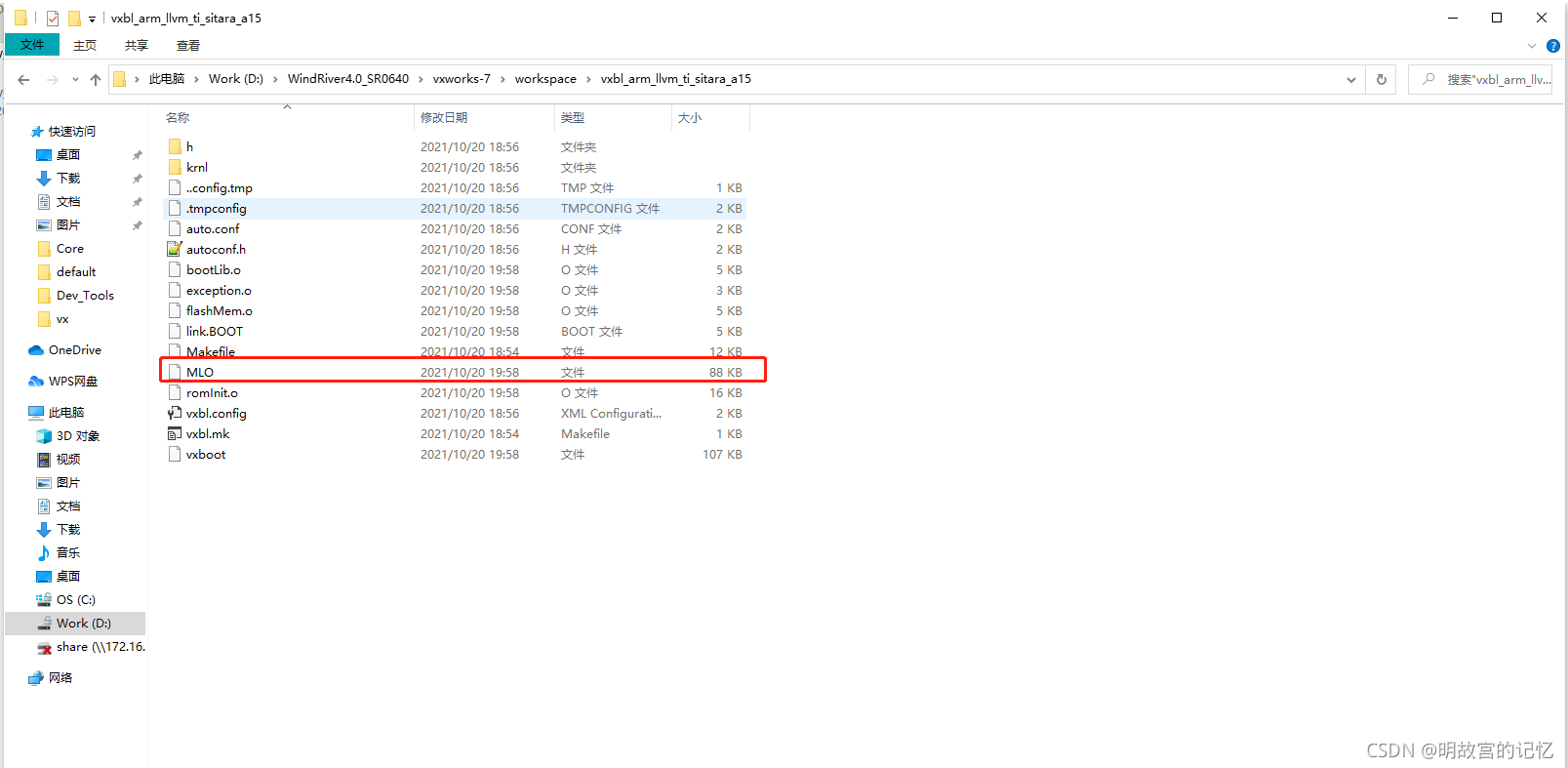Click the Forward navigation arrow
This screenshot has height=768, width=1568.
click(53, 80)
